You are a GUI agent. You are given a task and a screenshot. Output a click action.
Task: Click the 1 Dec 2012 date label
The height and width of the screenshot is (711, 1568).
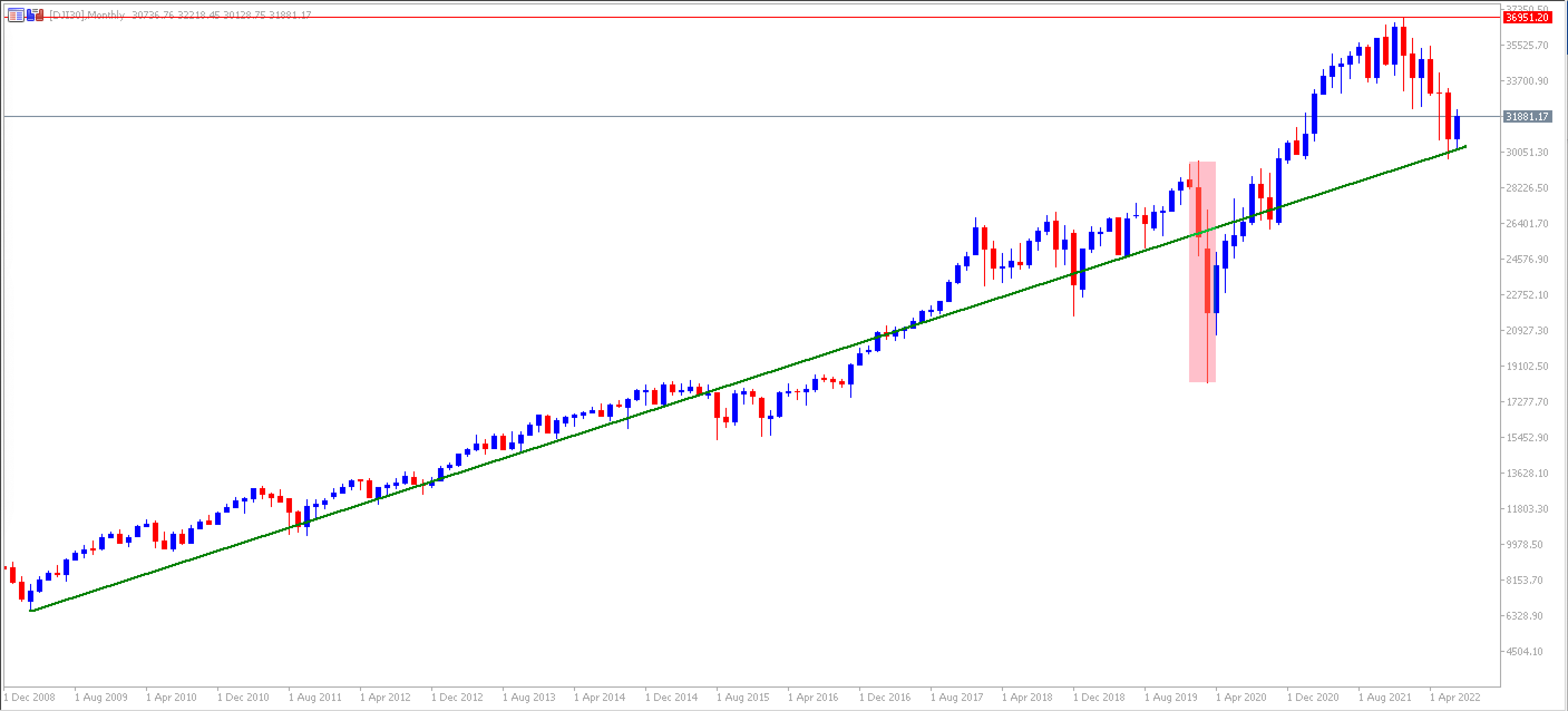457,697
